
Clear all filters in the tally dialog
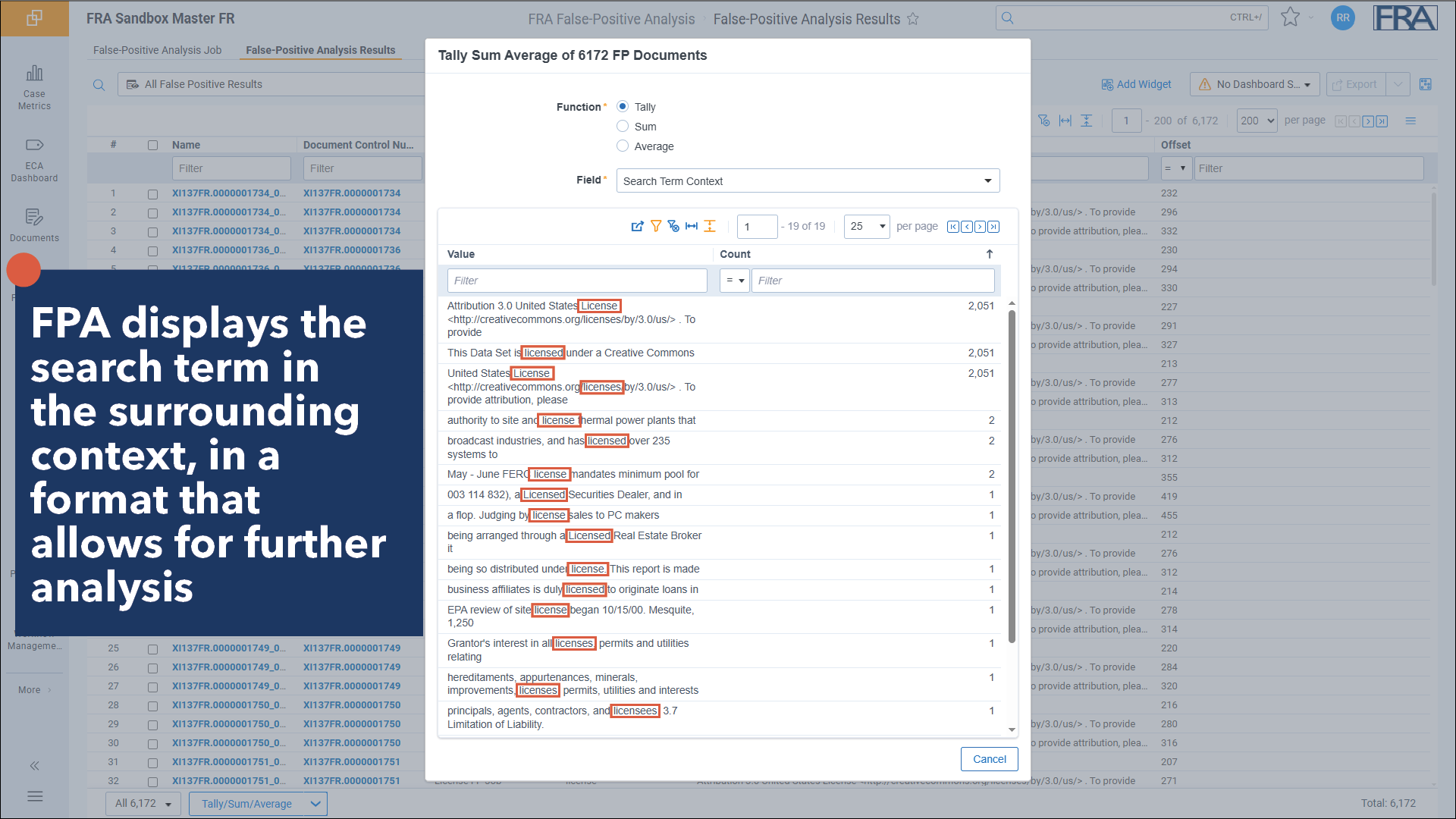tap(673, 226)
